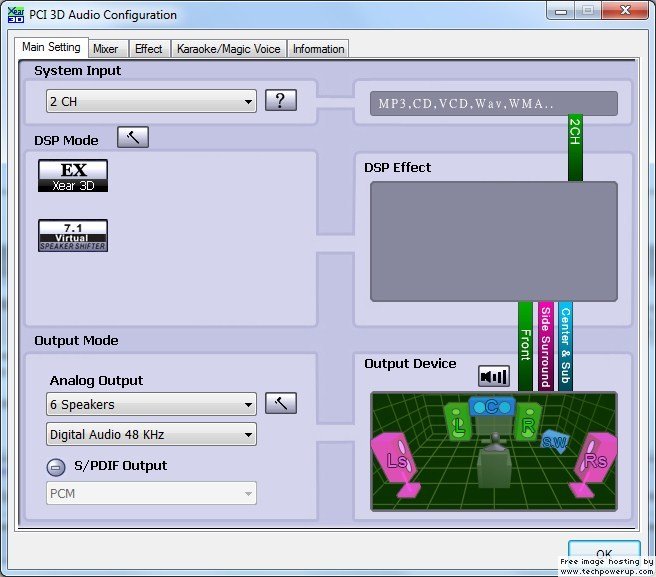The width and height of the screenshot is (656, 577).
Task: Click the DSP Mode hammer settings icon
Action: (133, 137)
